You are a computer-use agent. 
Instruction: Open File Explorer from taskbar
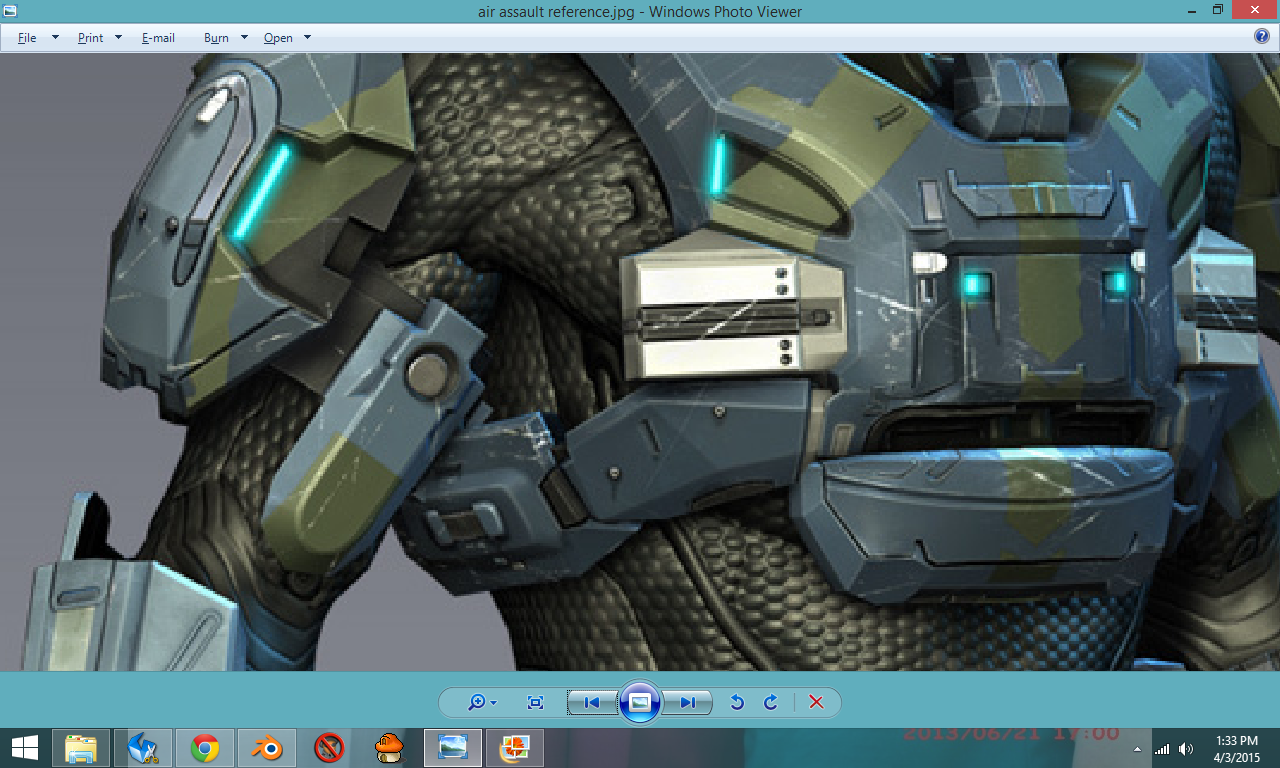81,748
